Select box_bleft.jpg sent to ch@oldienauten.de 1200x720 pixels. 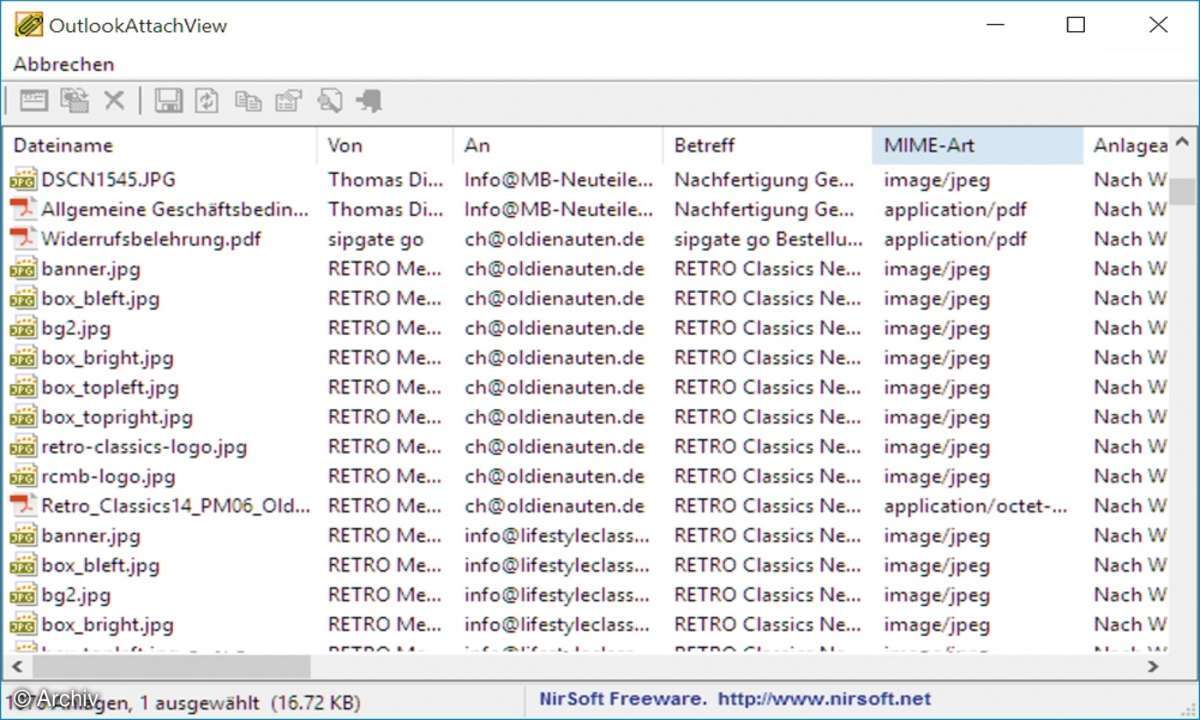point(100,299)
